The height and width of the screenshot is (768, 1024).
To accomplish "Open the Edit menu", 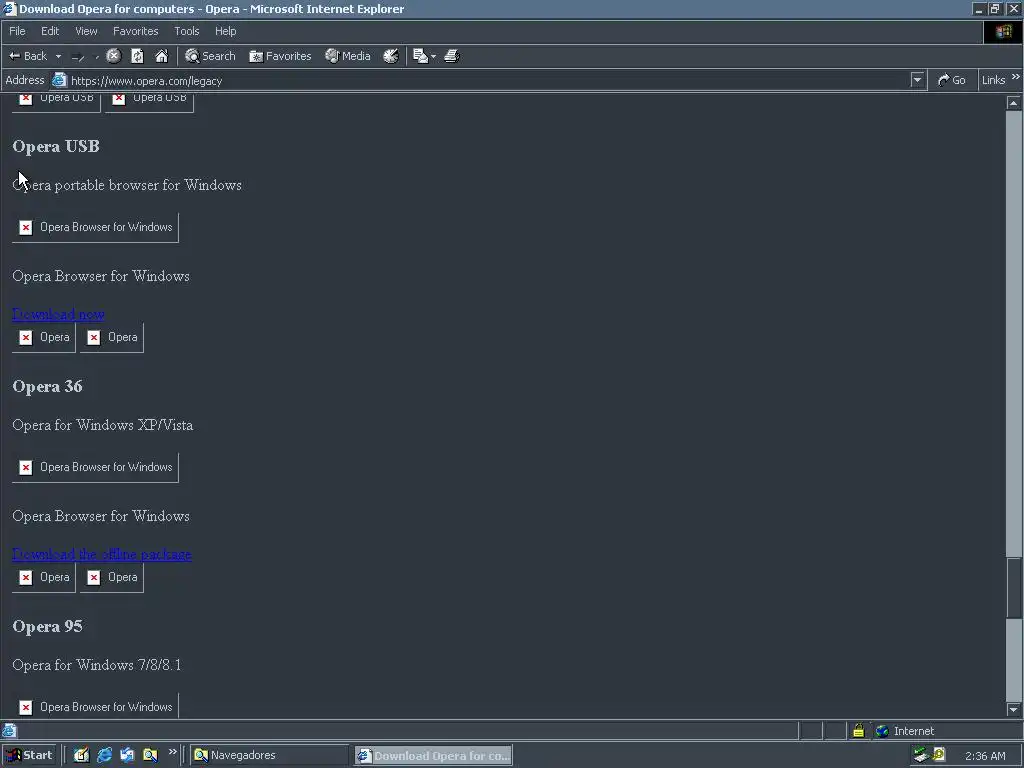I will (50, 31).
